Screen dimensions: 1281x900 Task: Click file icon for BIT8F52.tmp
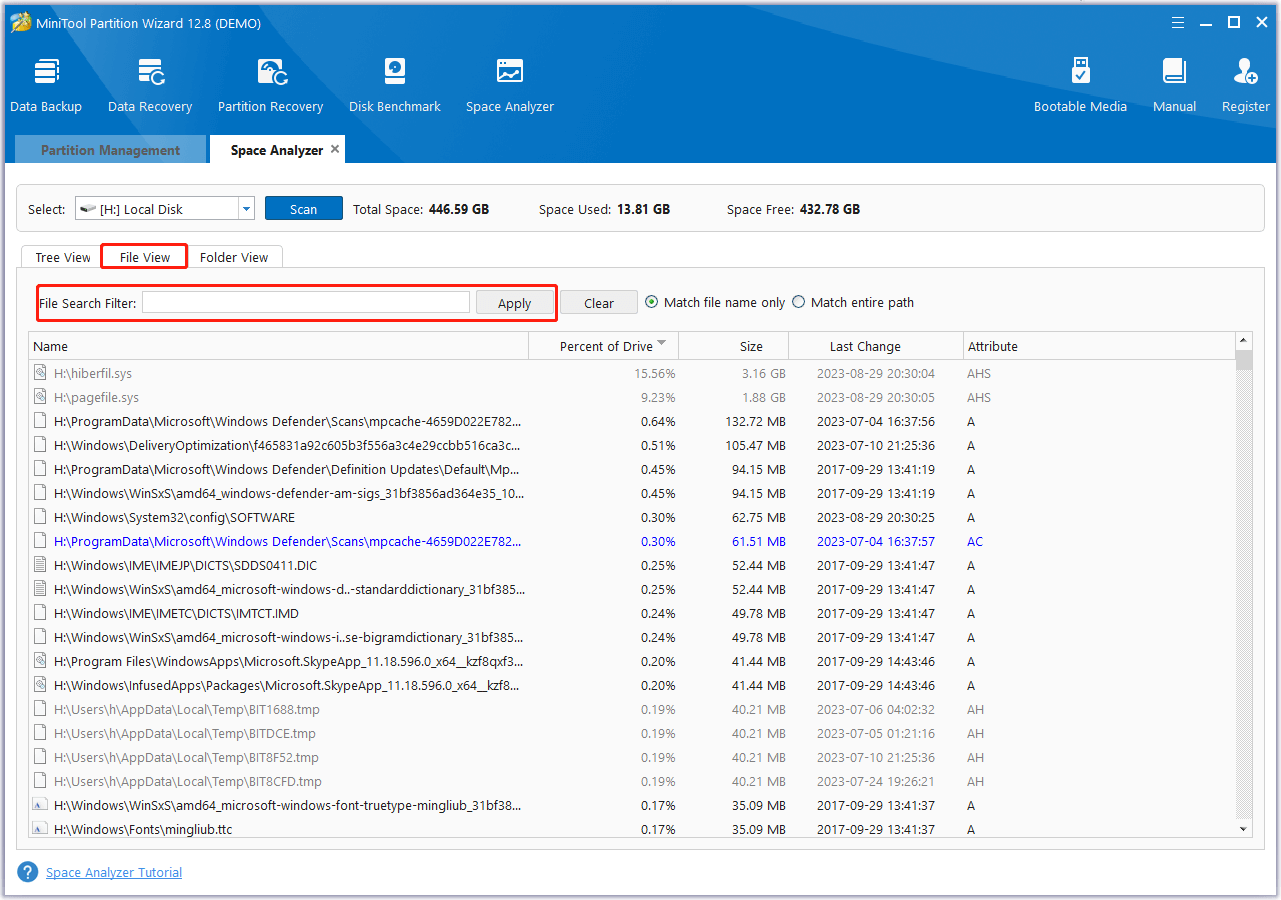pyautogui.click(x=40, y=757)
